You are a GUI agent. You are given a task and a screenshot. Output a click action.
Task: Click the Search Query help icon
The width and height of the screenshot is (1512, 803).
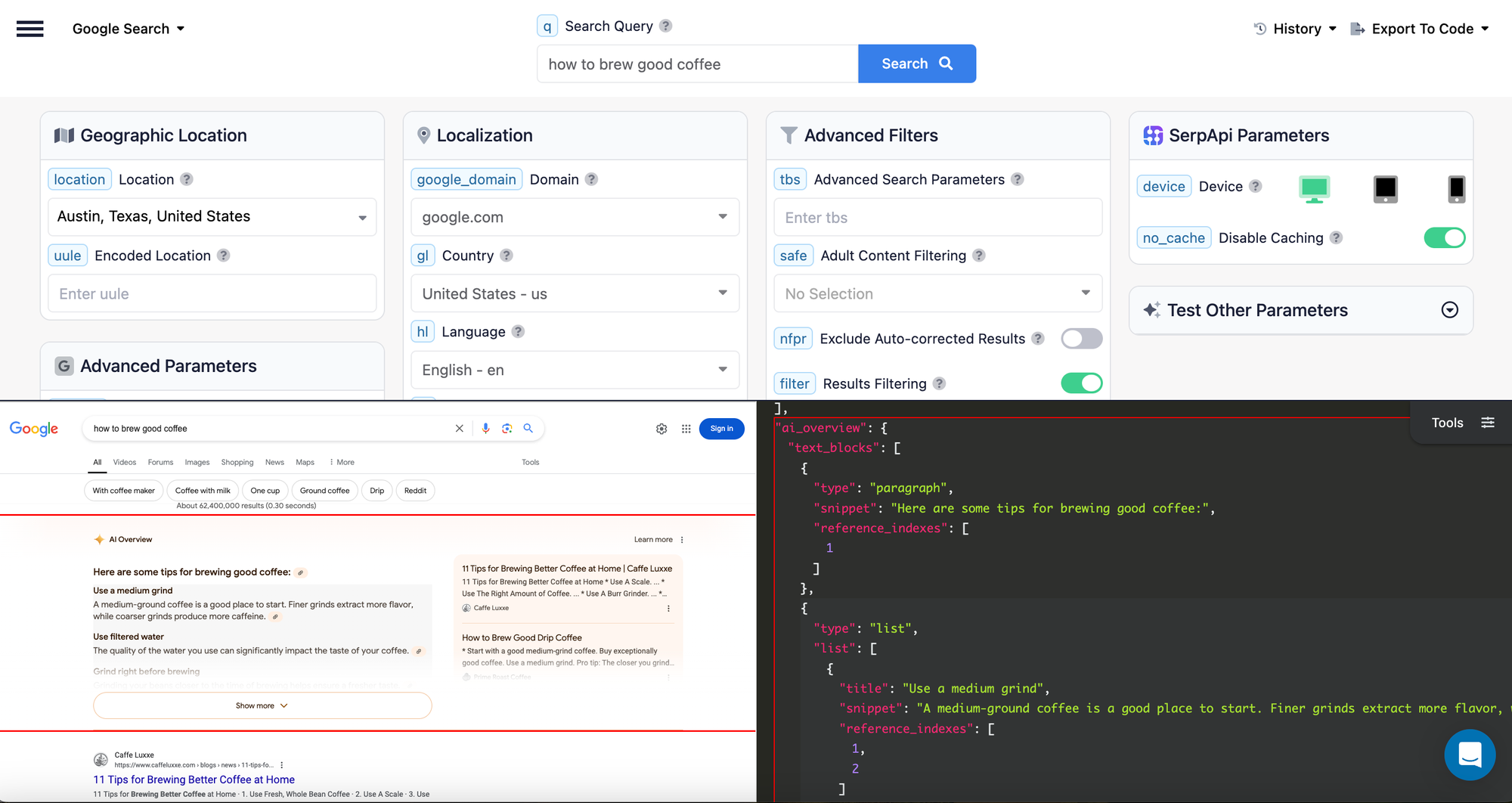point(665,26)
